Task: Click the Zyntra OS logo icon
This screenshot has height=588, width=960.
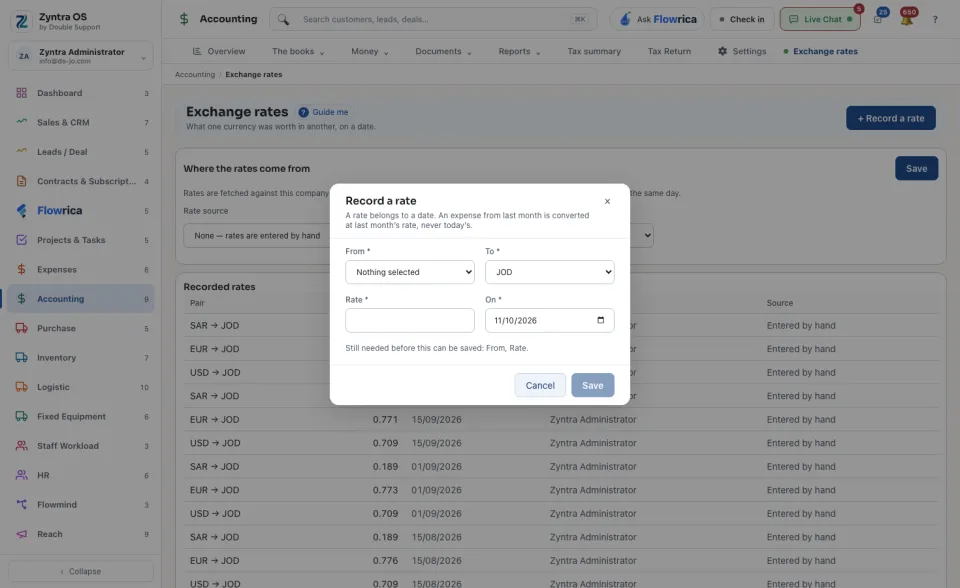Action: pyautogui.click(x=21, y=21)
